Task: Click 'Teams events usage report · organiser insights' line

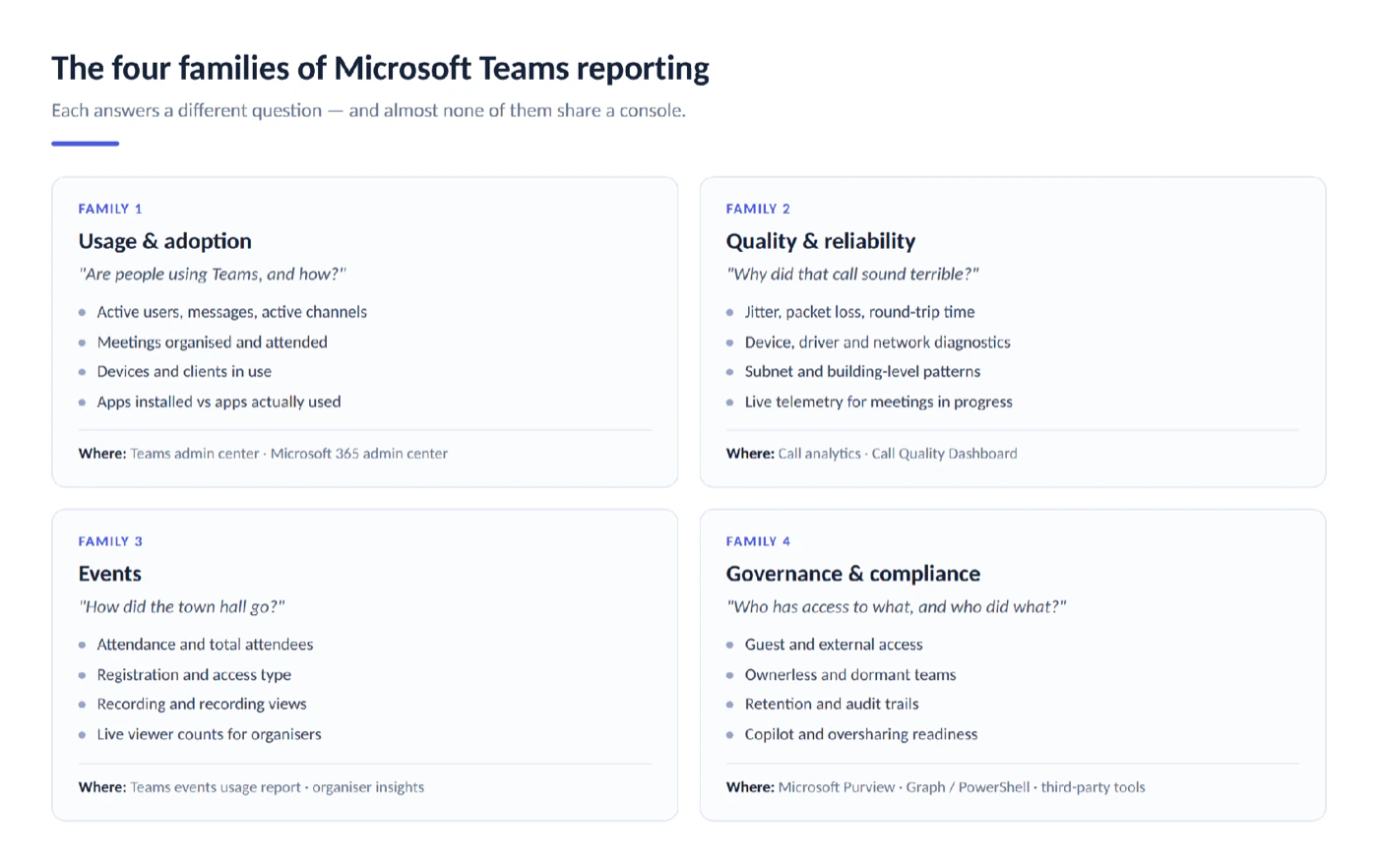Action: click(x=278, y=787)
